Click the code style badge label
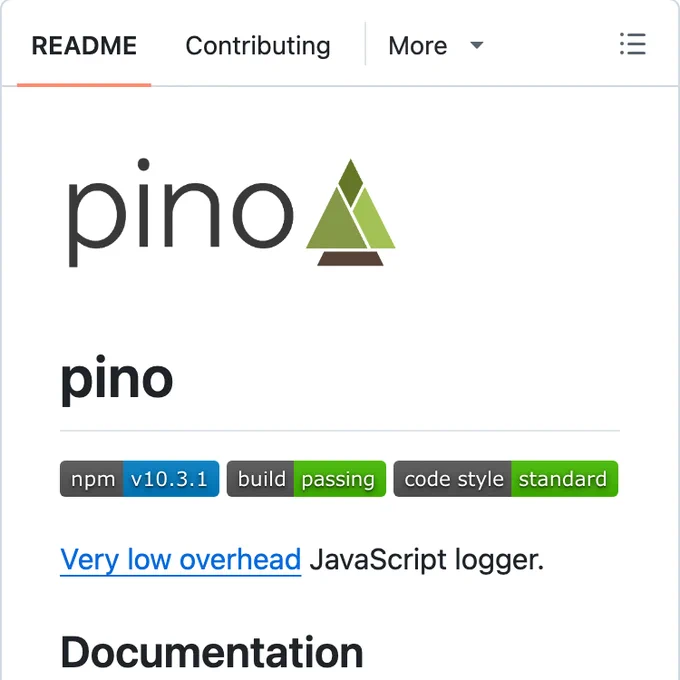The width and height of the screenshot is (680, 680). pos(453,479)
